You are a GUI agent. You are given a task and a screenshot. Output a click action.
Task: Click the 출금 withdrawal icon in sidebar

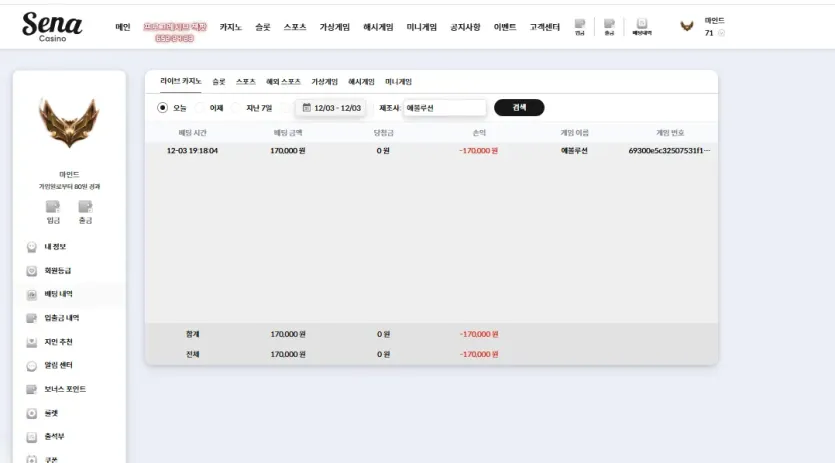click(x=85, y=212)
